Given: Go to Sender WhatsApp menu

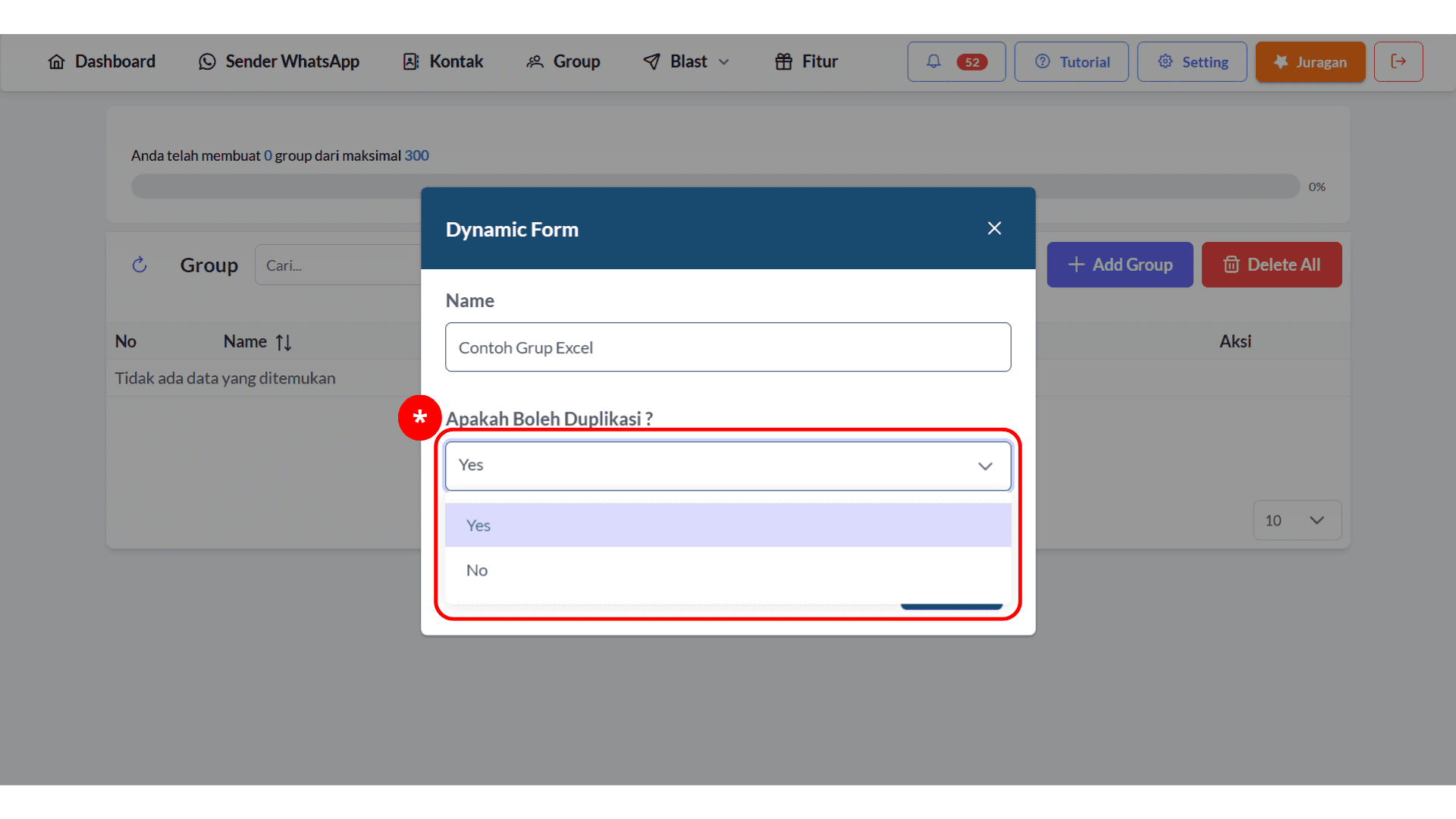Looking at the screenshot, I should [279, 61].
